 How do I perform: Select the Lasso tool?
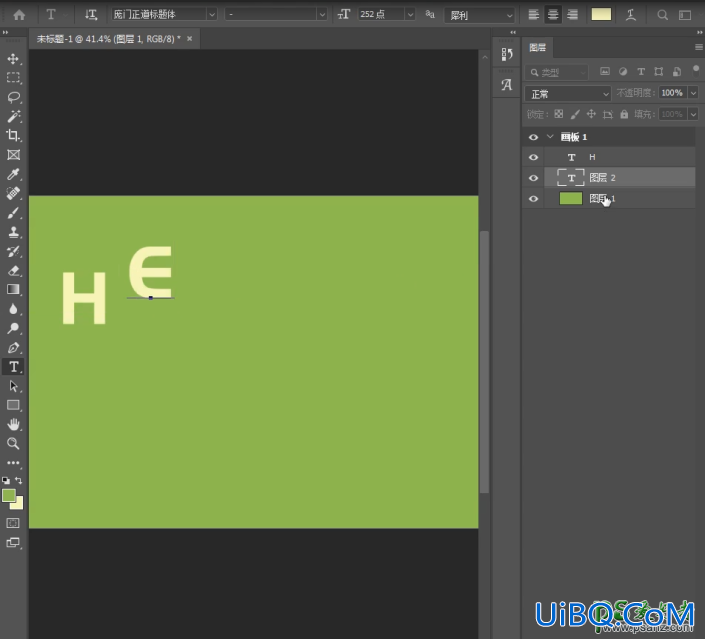(13, 97)
